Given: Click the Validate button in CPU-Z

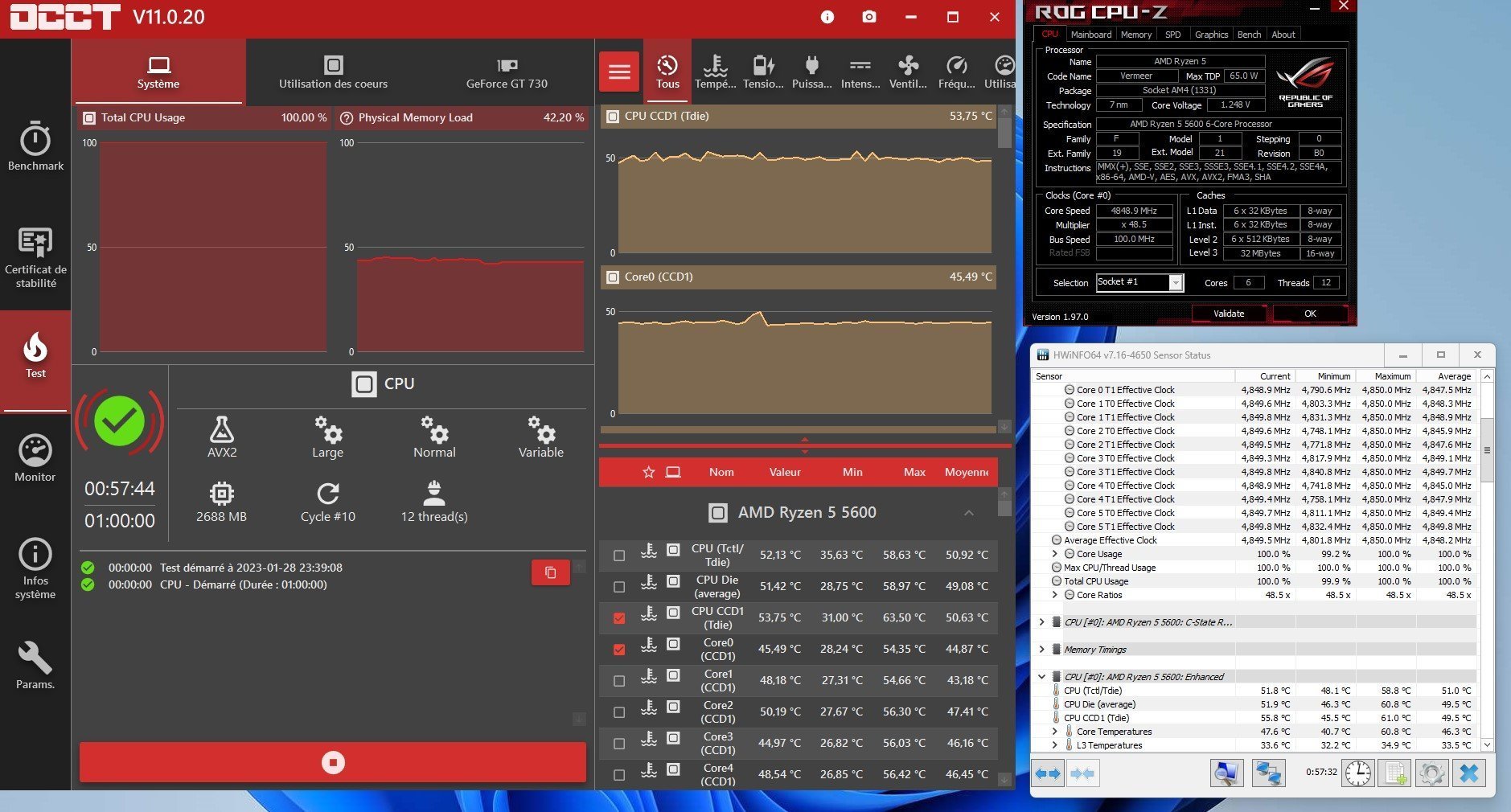Looking at the screenshot, I should pos(1228,314).
